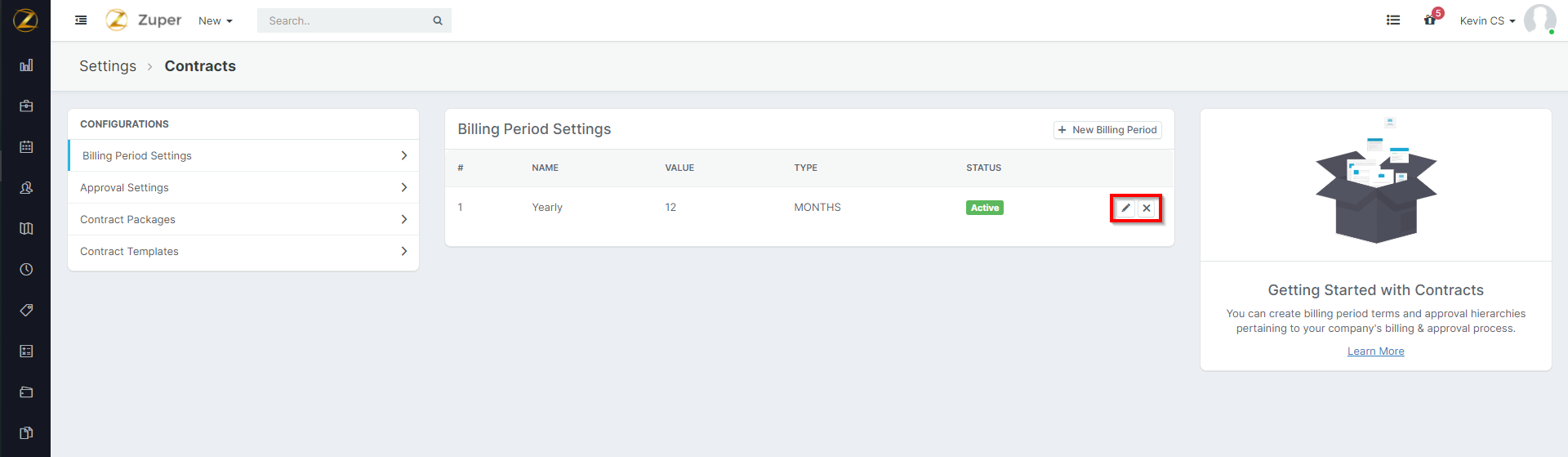This screenshot has height=457, width=1568.
Task: Click the list view icon in header
Action: tap(1393, 20)
